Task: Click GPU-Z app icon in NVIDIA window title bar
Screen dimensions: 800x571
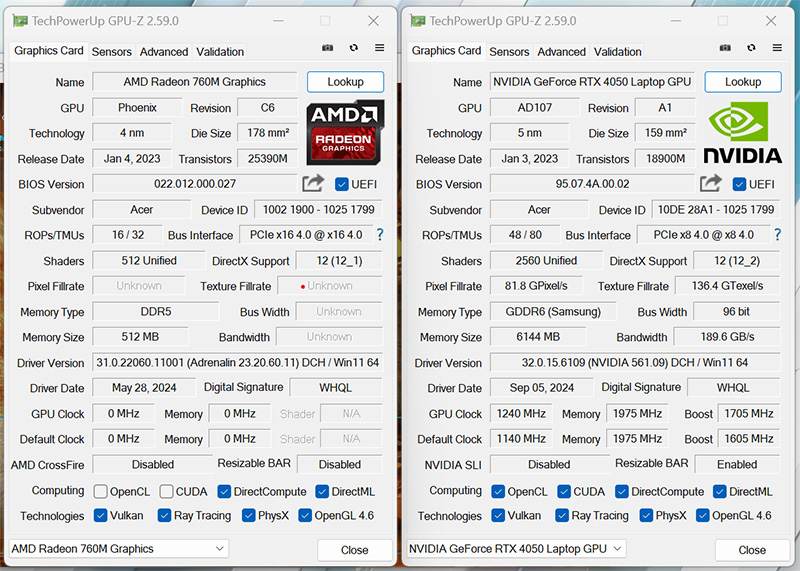Action: [418, 21]
